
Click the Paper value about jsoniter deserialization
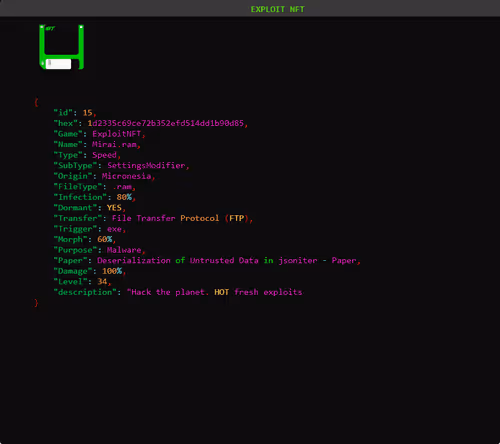pos(227,261)
